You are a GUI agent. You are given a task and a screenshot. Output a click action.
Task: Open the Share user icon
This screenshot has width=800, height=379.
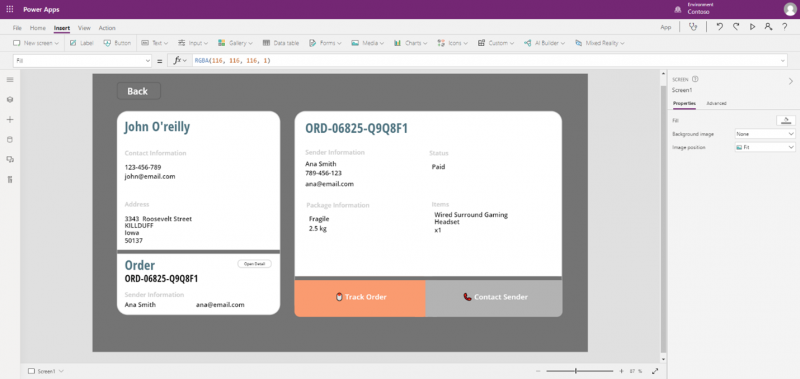coord(768,28)
